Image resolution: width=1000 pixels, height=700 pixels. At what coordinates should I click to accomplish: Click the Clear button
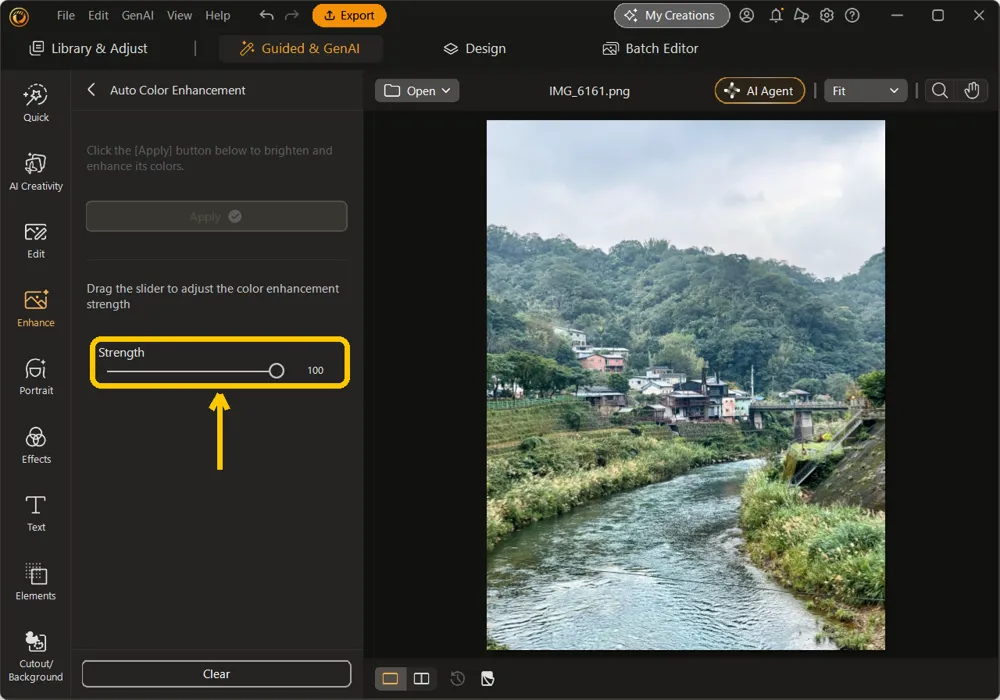pos(216,674)
